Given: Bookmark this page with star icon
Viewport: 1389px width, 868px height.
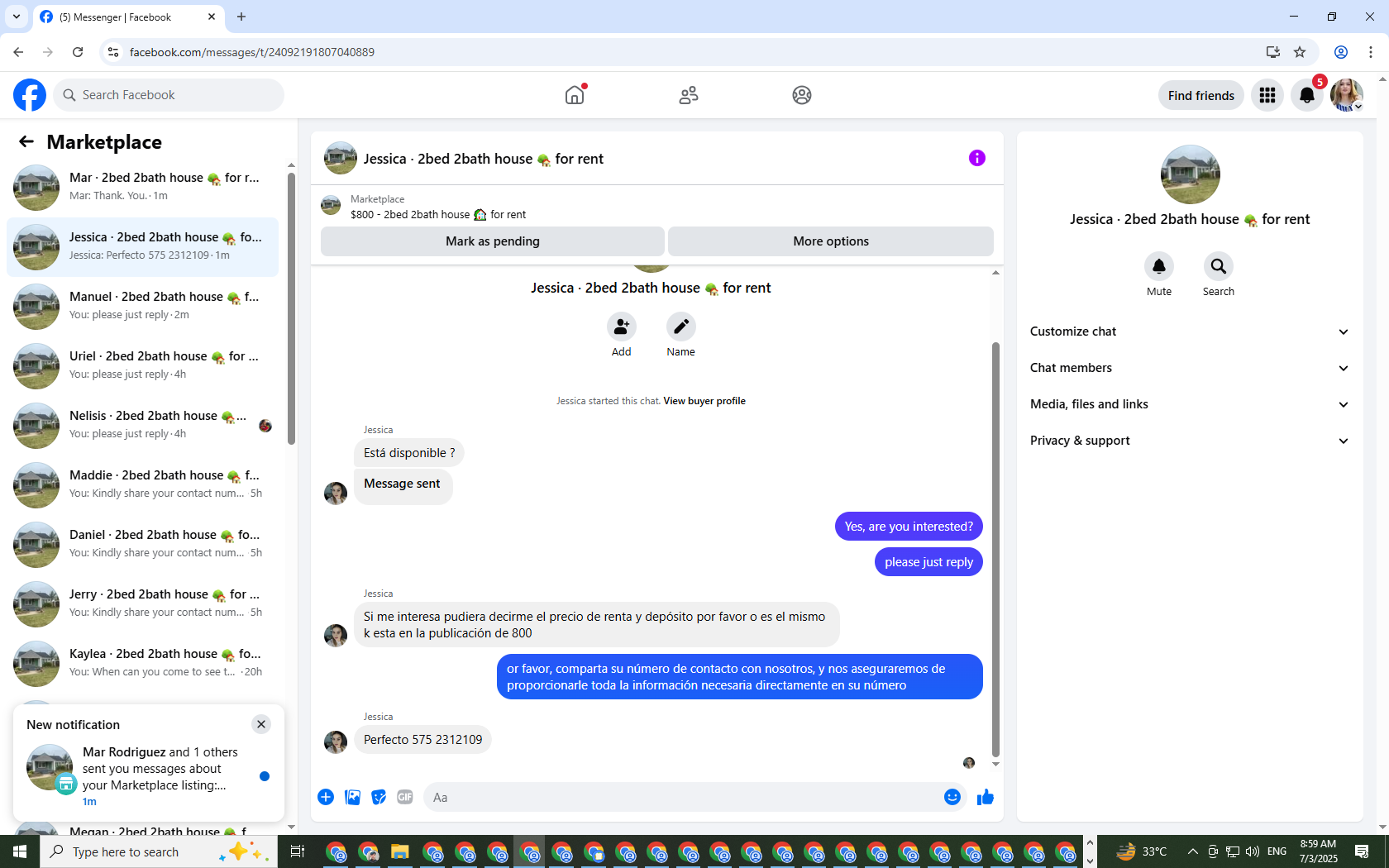Looking at the screenshot, I should [x=1300, y=52].
